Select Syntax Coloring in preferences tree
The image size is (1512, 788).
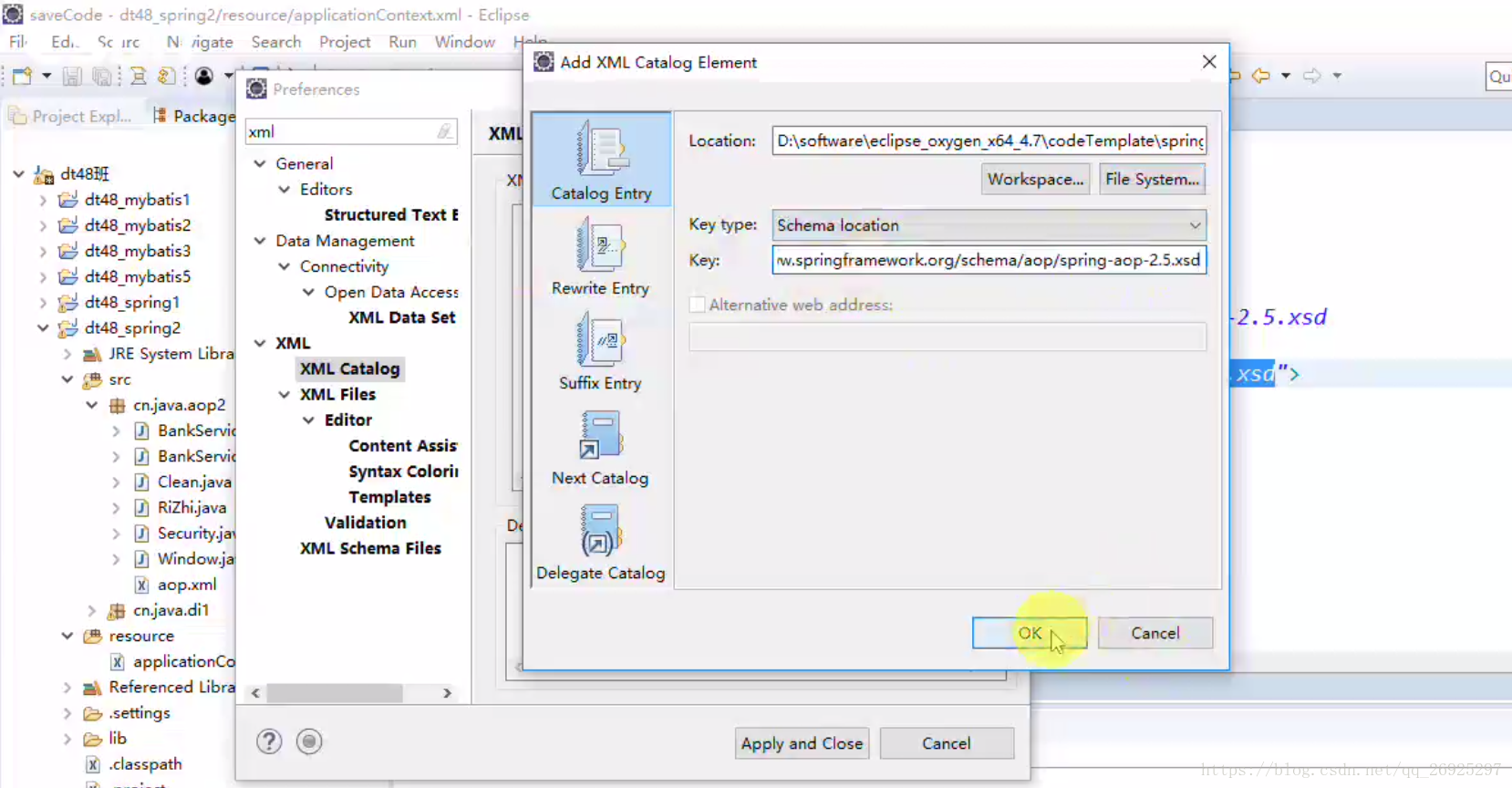tap(403, 472)
